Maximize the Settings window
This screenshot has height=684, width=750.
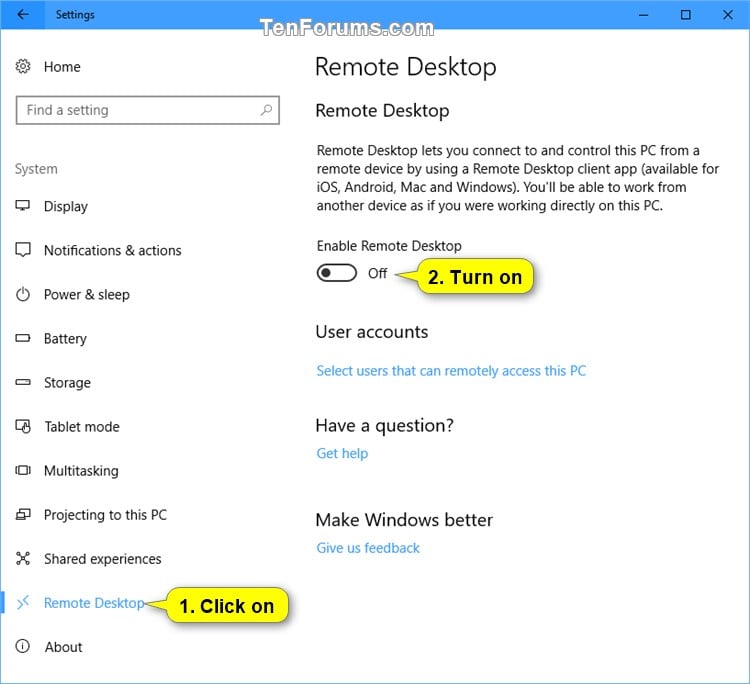point(685,15)
